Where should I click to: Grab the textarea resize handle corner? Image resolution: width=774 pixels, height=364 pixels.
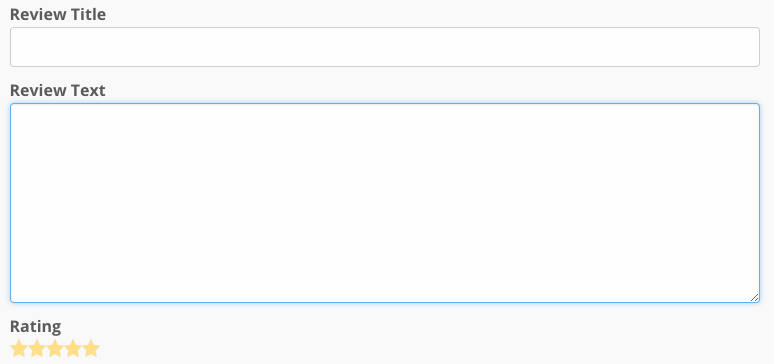point(754,297)
